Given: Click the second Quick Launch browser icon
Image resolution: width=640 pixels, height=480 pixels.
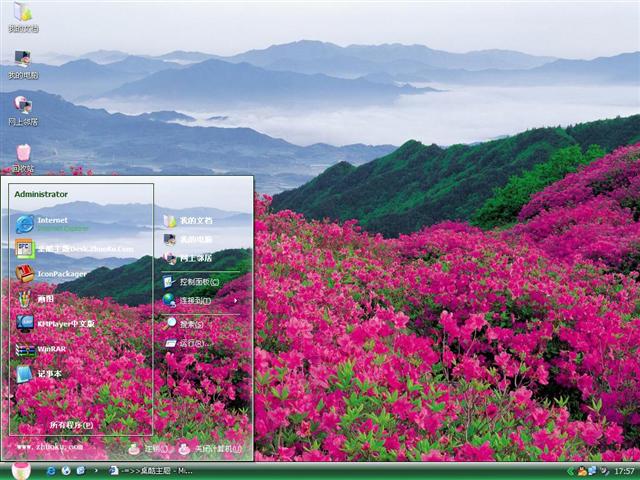Looking at the screenshot, I should [x=66, y=471].
